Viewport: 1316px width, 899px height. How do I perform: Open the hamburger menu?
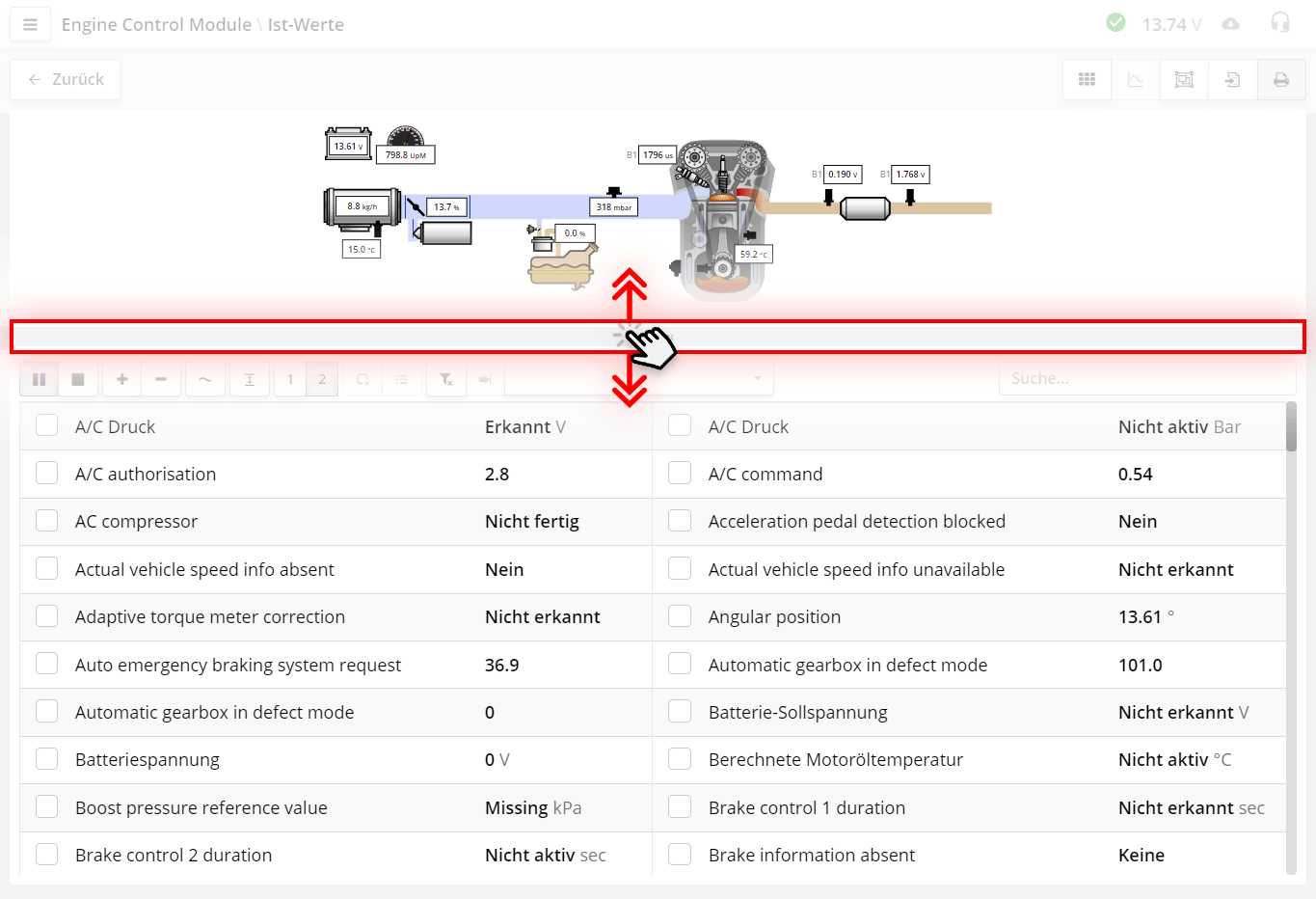coord(30,25)
